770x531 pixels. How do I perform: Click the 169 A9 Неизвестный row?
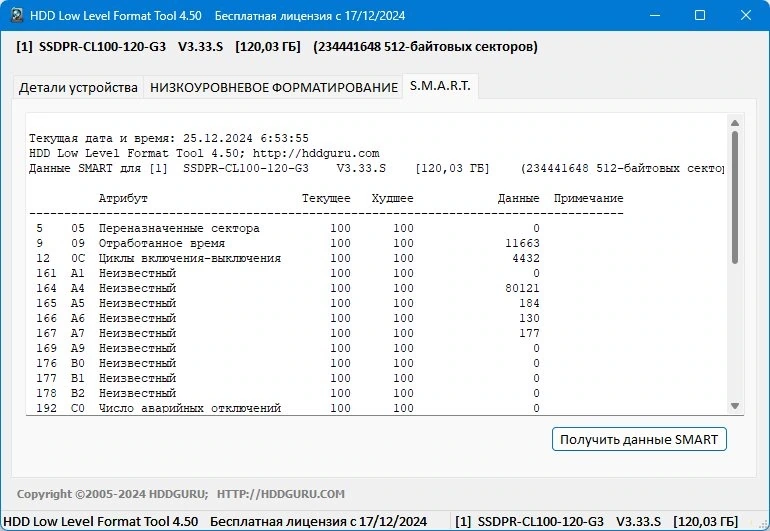pos(287,348)
